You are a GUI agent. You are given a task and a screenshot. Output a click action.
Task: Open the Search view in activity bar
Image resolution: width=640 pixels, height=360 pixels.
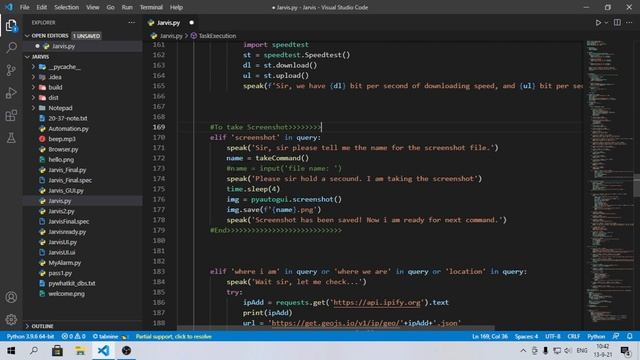(11, 48)
